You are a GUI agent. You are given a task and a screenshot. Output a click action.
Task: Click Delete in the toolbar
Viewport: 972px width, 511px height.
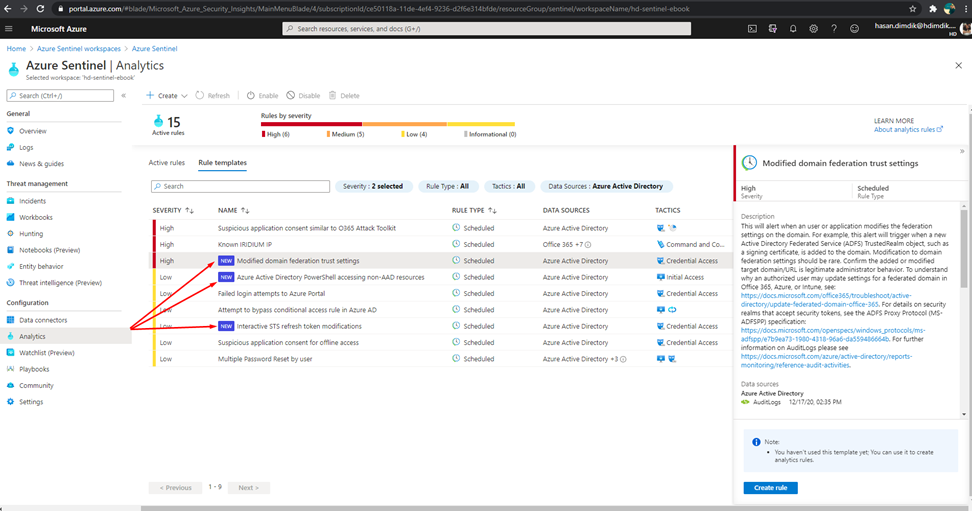(344, 96)
